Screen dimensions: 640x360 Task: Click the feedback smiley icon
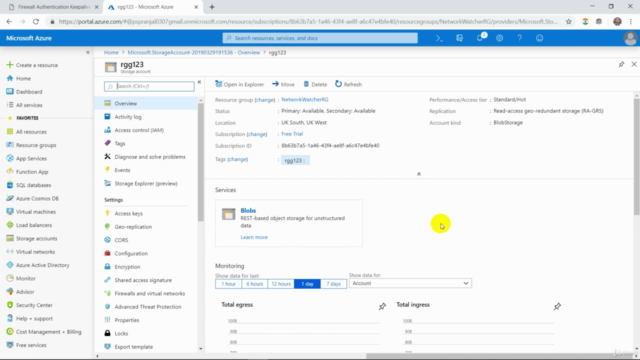(540, 38)
